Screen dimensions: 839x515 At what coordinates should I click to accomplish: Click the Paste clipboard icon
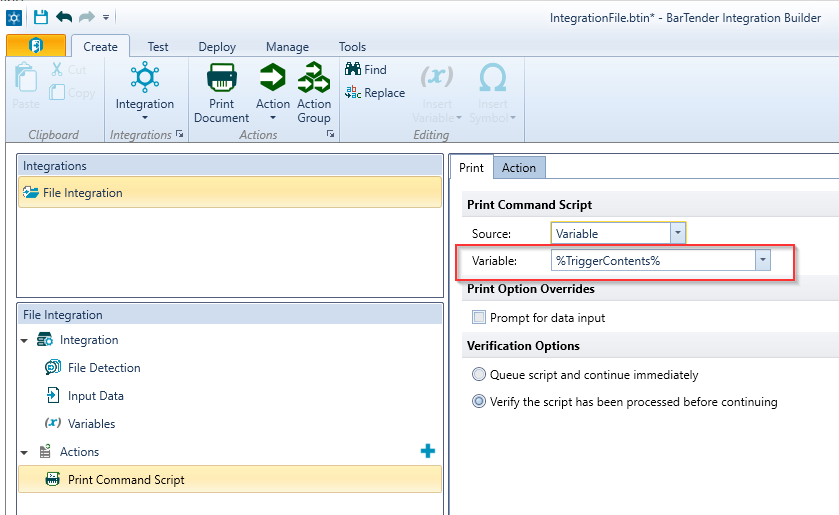26,78
